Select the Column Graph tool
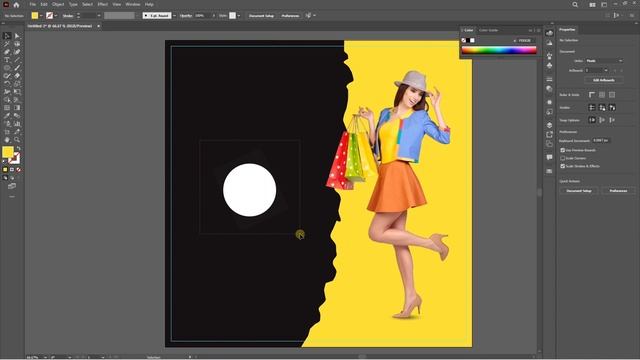This screenshot has height=360, width=640. point(17,124)
